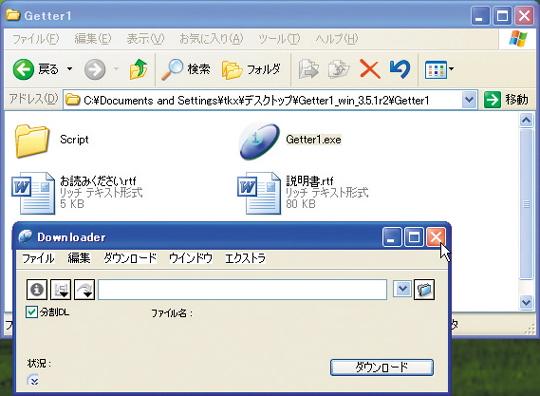Close the Downloader window
This screenshot has width=540, height=396.
point(436,237)
